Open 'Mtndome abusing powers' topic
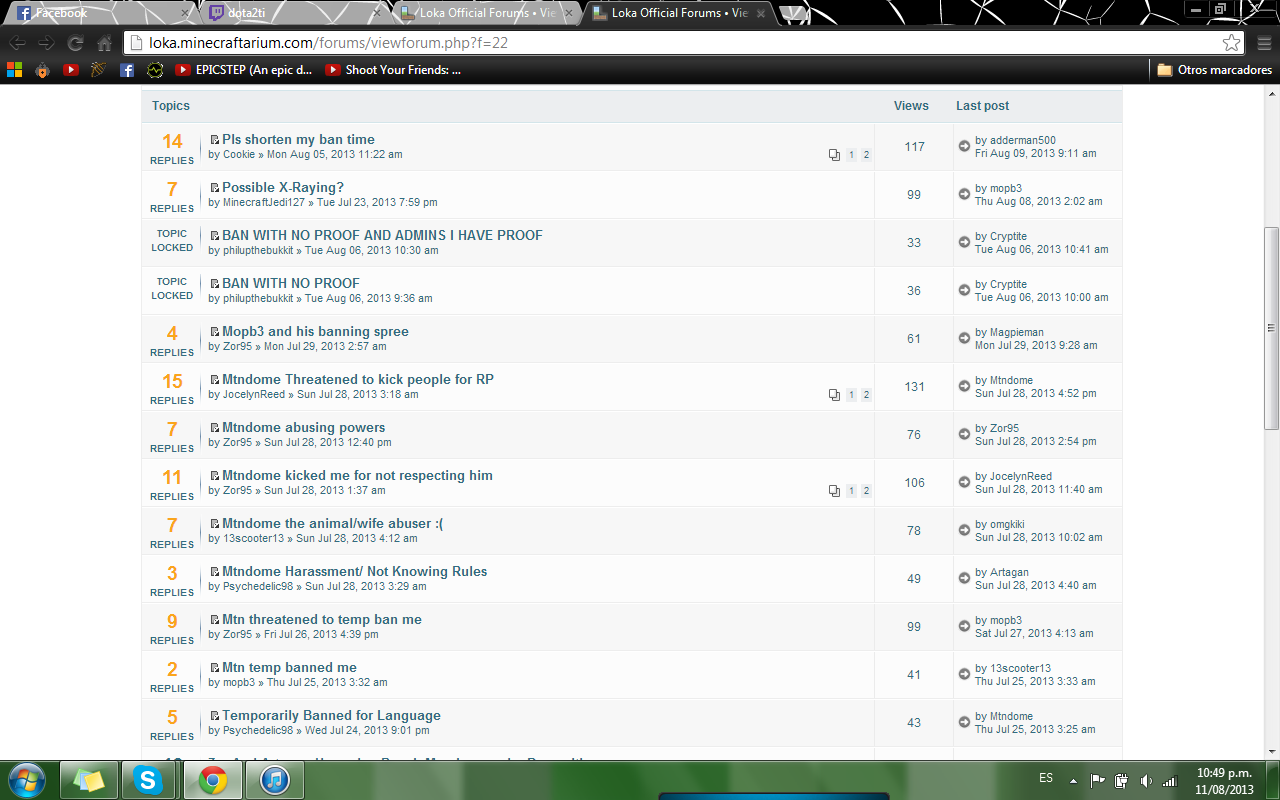This screenshot has height=800, width=1280. point(303,427)
